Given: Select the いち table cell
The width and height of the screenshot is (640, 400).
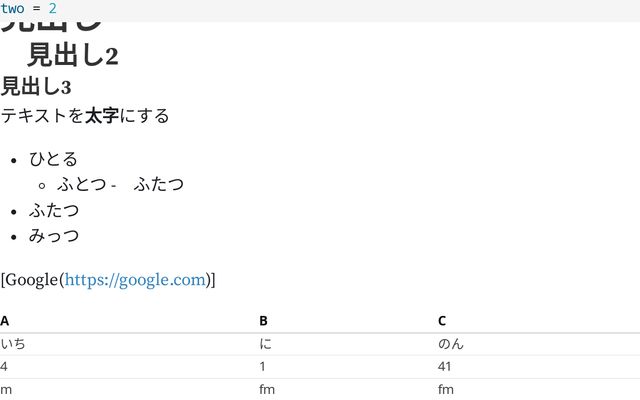Looking at the screenshot, I should tap(14, 344).
